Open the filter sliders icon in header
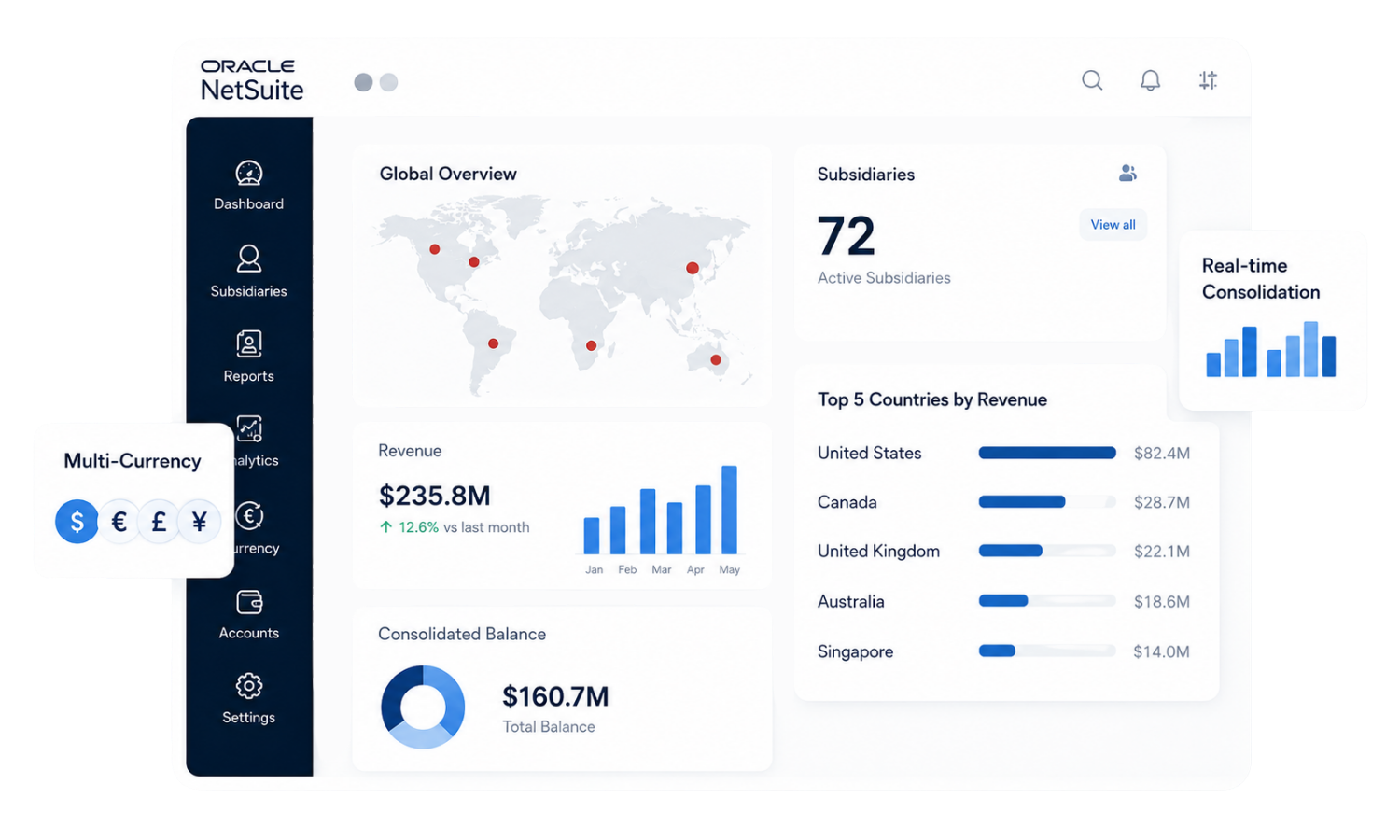This screenshot has height=840, width=1400. 1208,80
